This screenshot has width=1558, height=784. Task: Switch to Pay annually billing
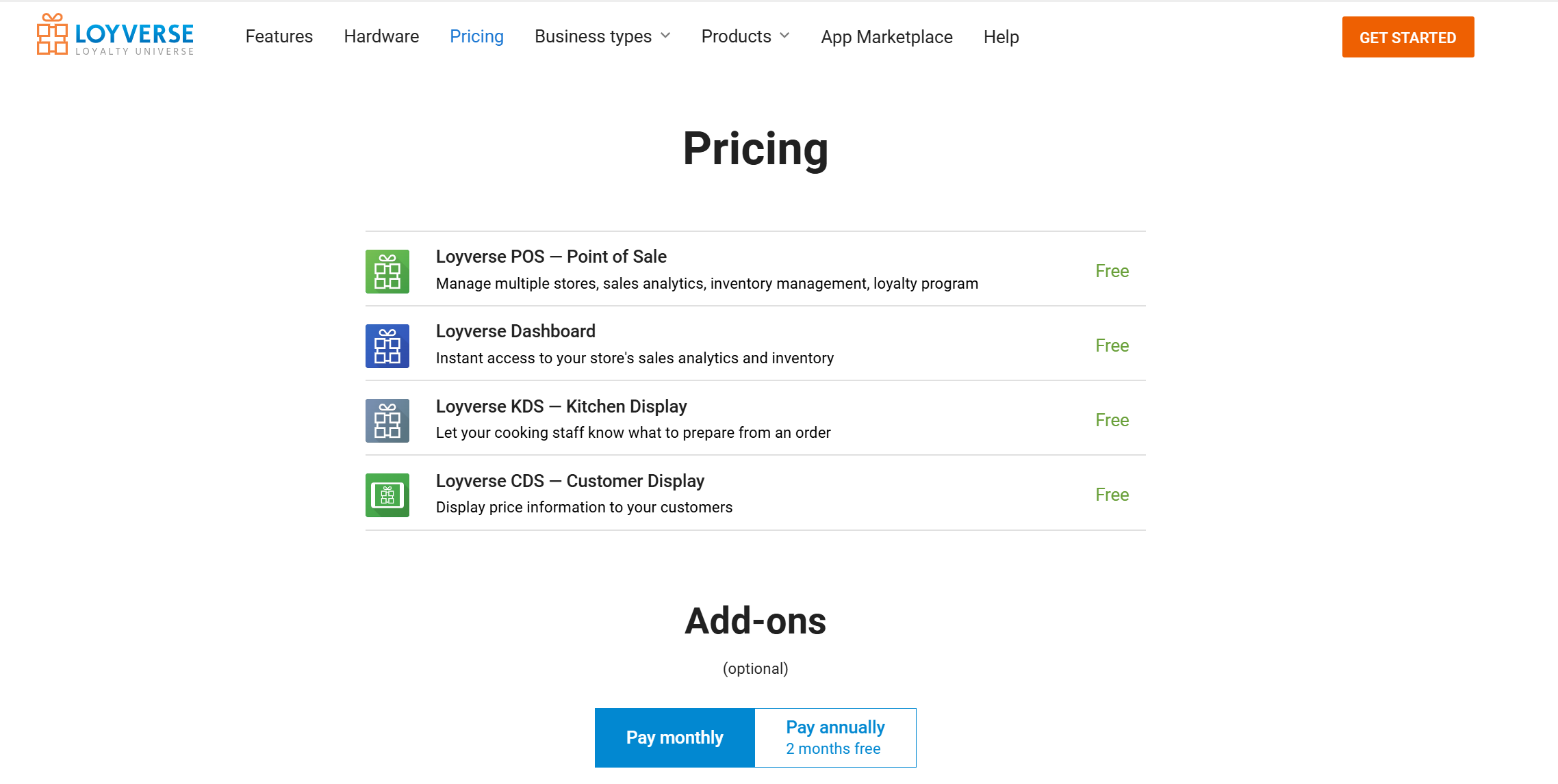(835, 737)
